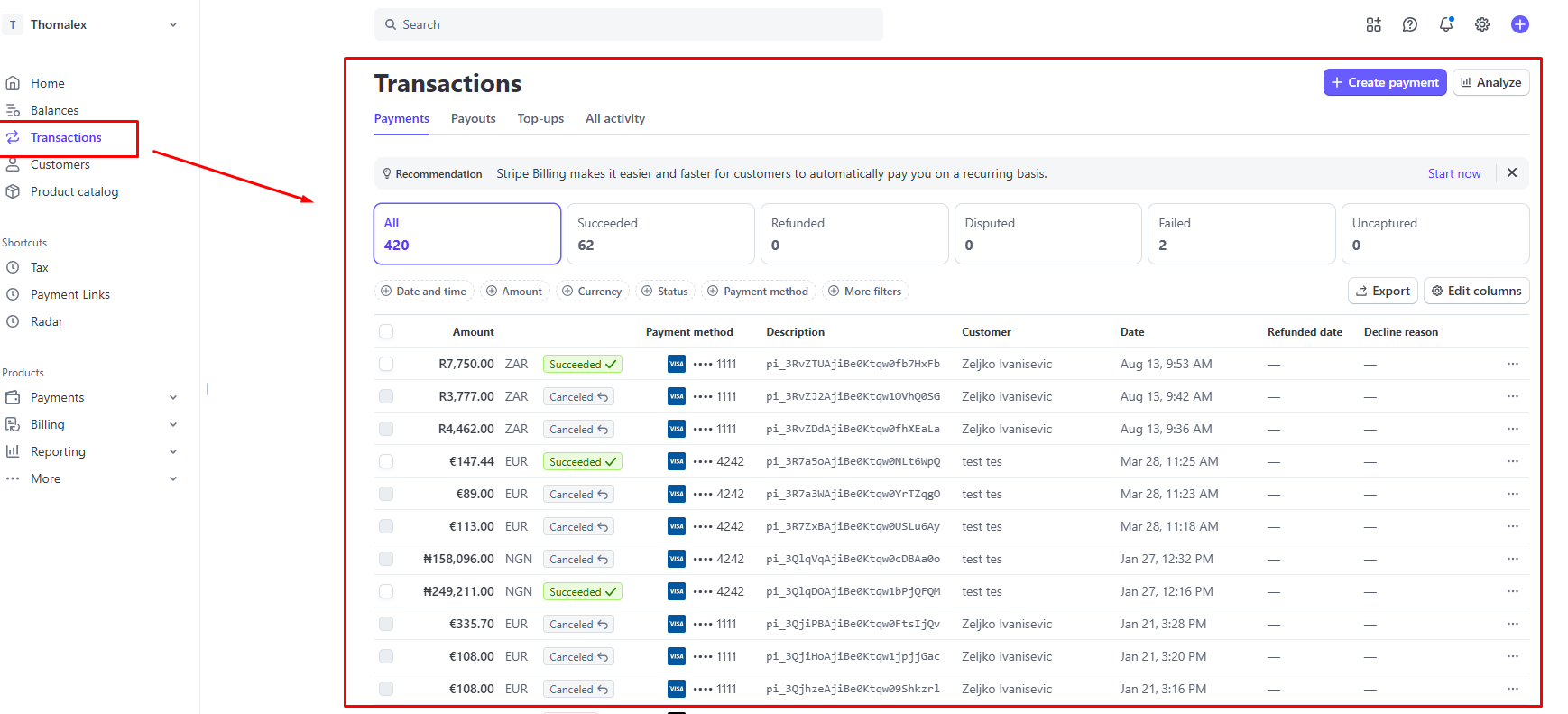Viewport: 1568px width, 714px height.
Task: Check the R7,750.00 ZAR row checkbox
Action: point(386,364)
